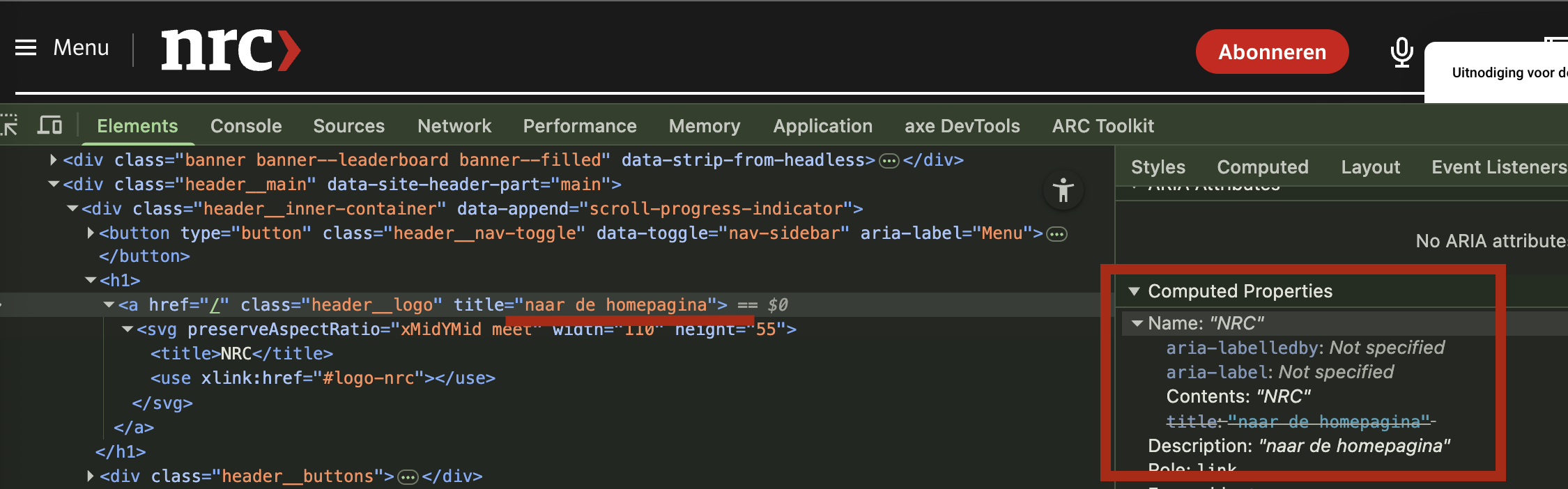This screenshot has height=489, width=1568.
Task: Click the ellipsis after the header__buttons div
Action: 408,477
